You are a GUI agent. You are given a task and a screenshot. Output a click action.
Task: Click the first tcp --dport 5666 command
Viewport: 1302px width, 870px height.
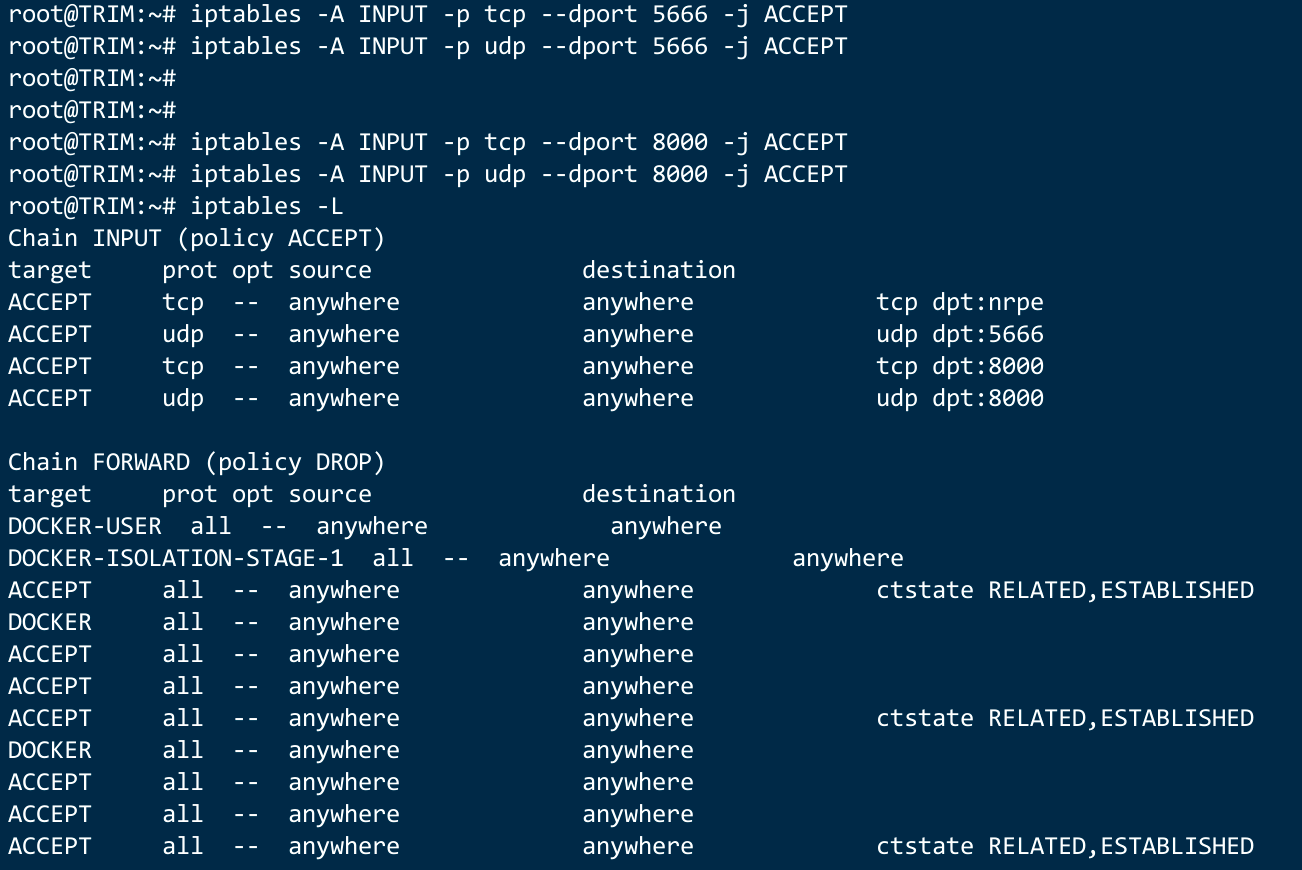428,15
